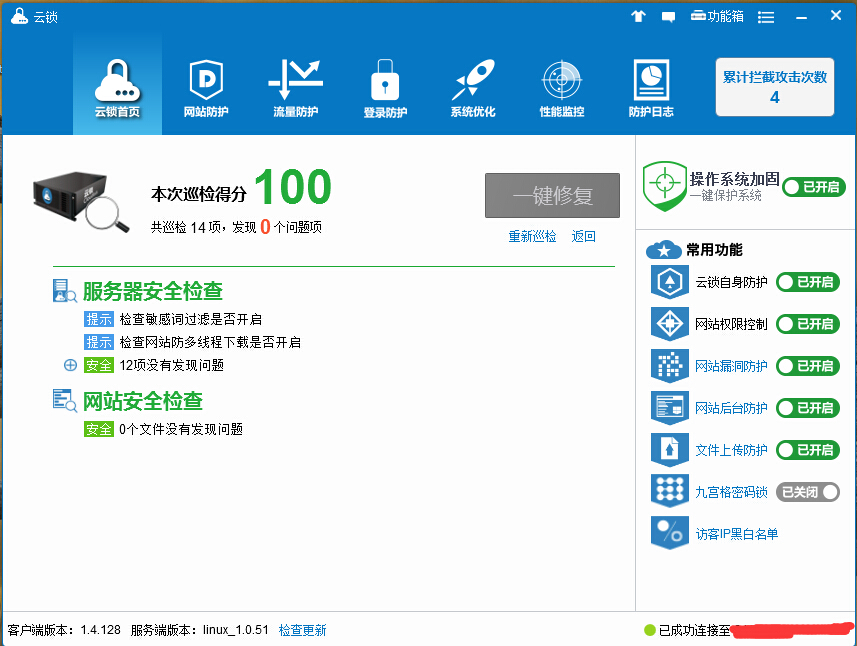Open the 功能箱 toolbox menu
The width and height of the screenshot is (857, 646).
717,17
